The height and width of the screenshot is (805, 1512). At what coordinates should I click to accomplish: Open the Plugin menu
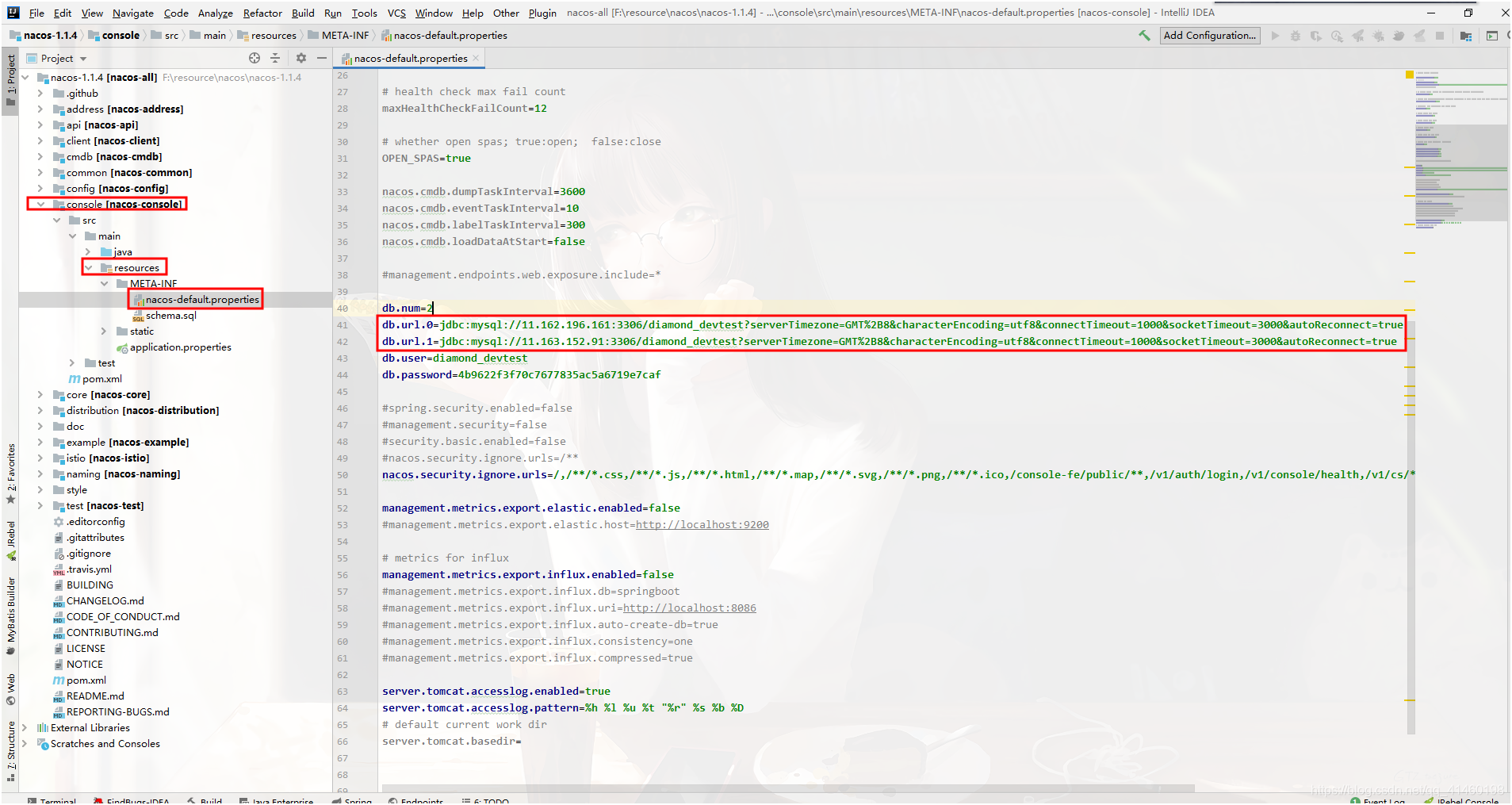click(x=542, y=13)
